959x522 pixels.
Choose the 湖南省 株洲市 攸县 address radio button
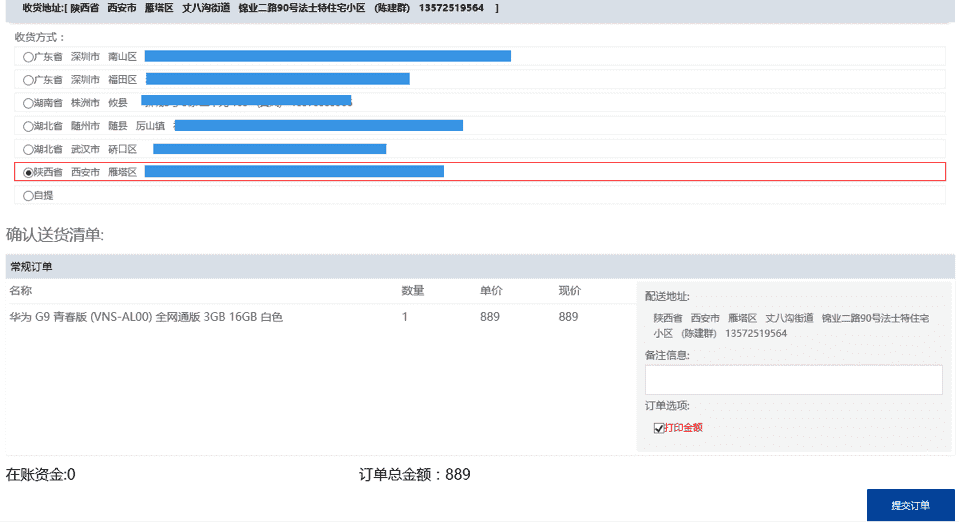(28, 103)
